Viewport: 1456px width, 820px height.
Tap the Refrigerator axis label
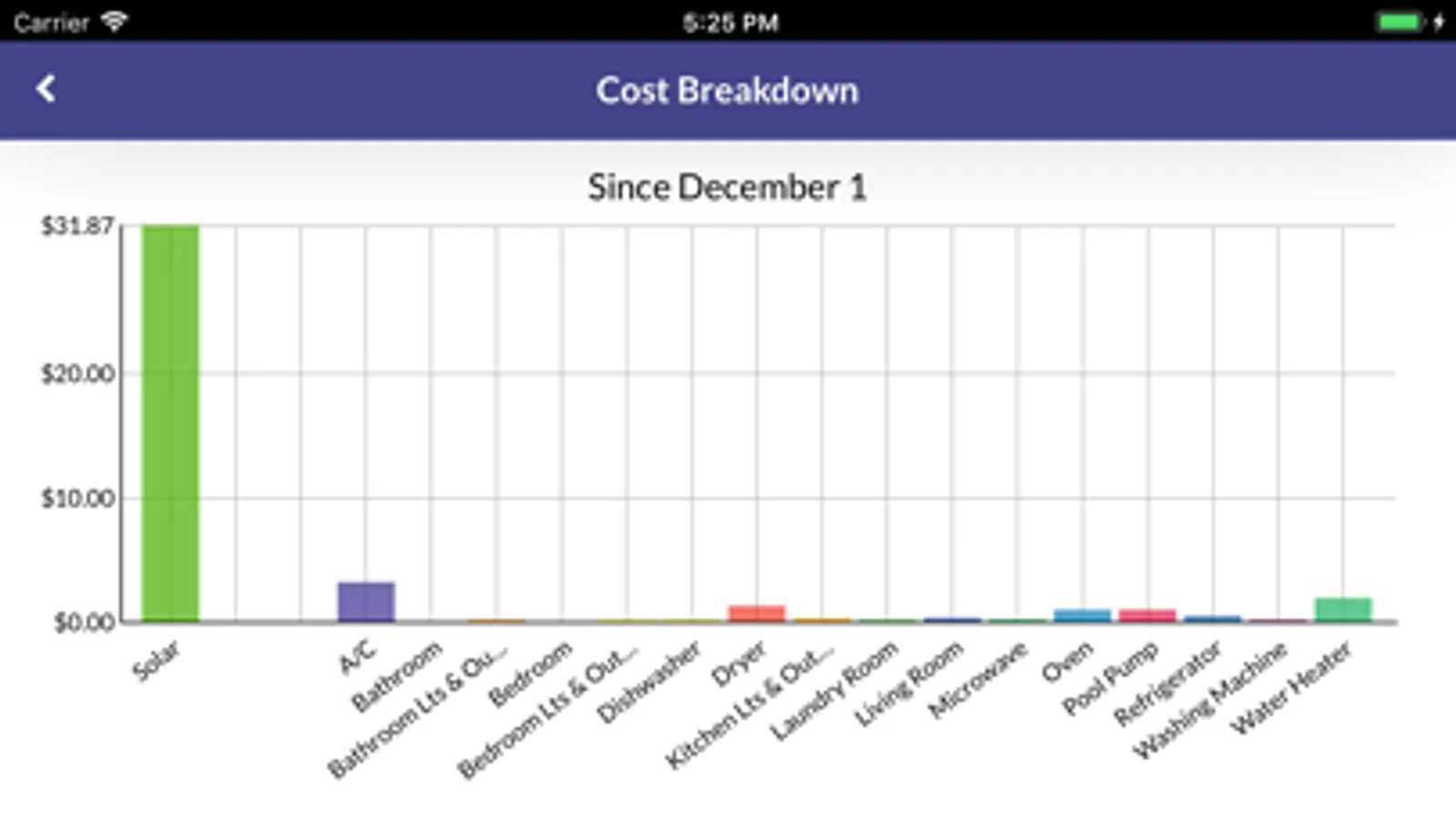click(x=1167, y=683)
